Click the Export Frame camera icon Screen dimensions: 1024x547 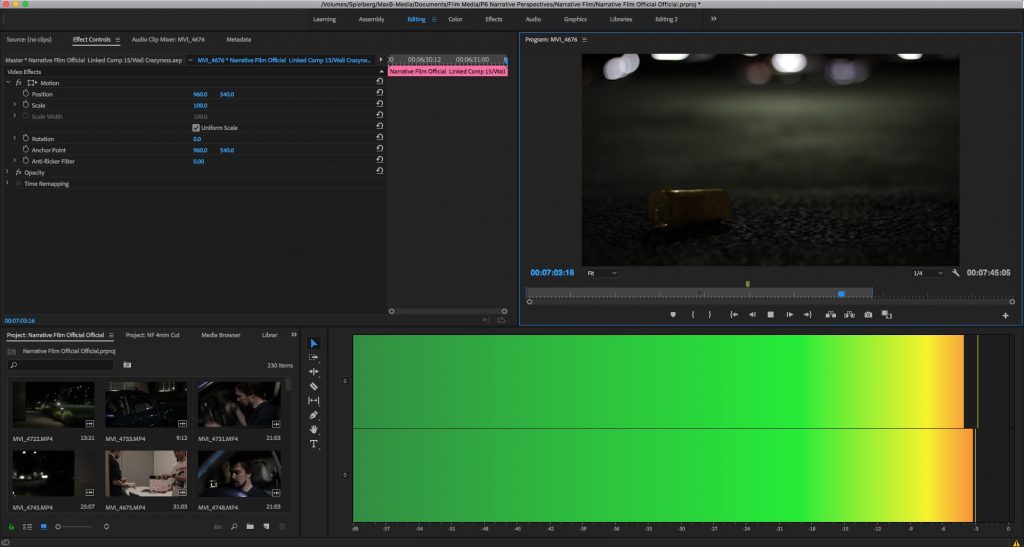click(868, 314)
